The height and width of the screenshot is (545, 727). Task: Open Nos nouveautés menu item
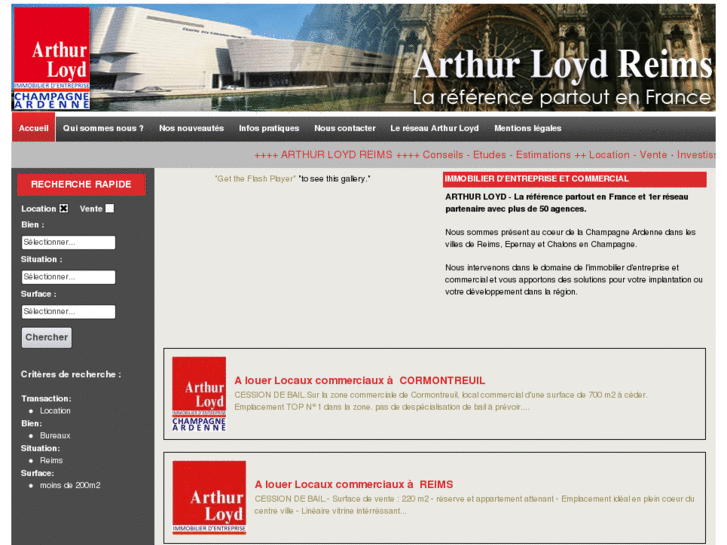point(191,128)
